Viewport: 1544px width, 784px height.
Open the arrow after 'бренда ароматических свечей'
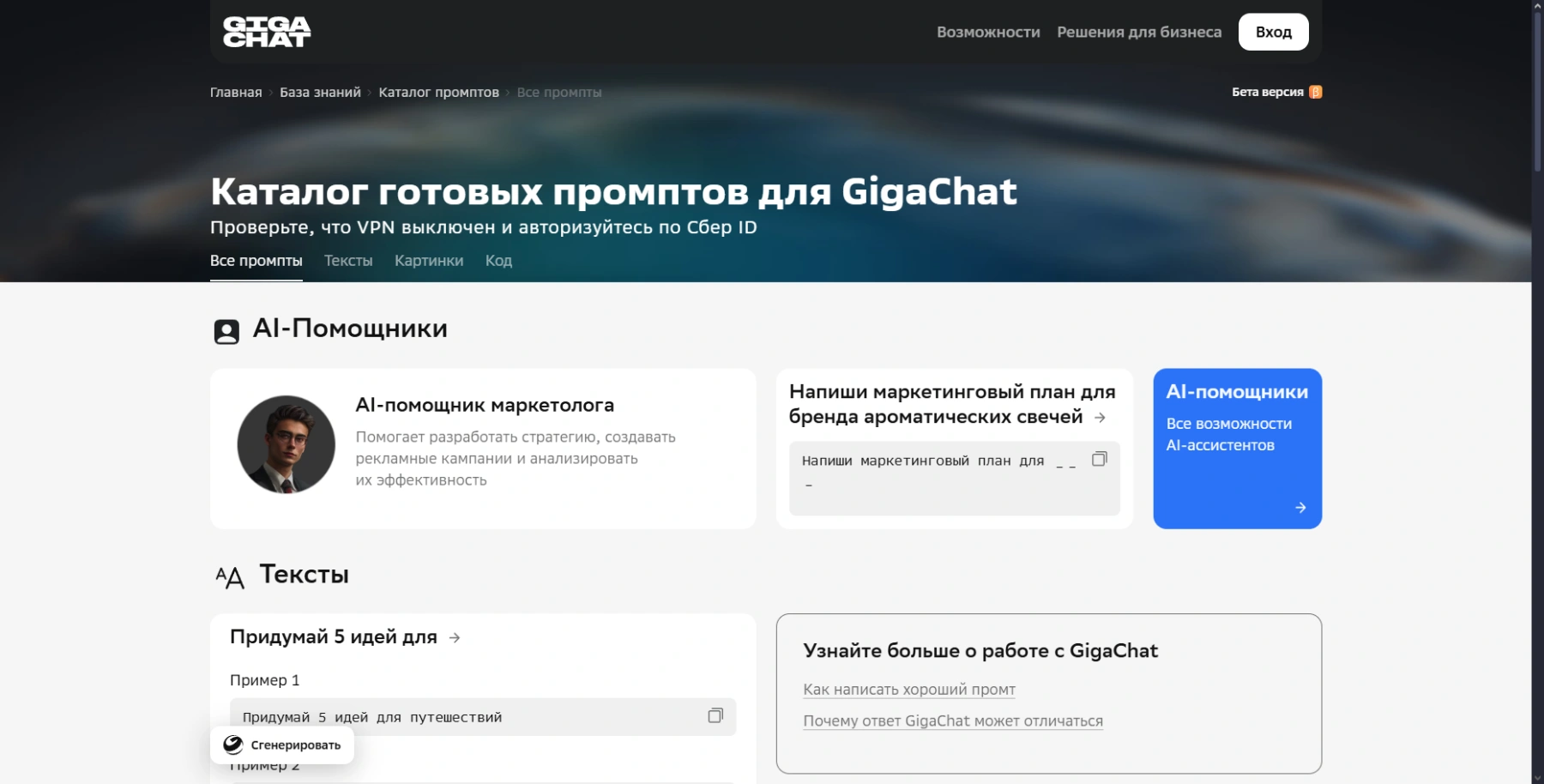[x=1101, y=418]
